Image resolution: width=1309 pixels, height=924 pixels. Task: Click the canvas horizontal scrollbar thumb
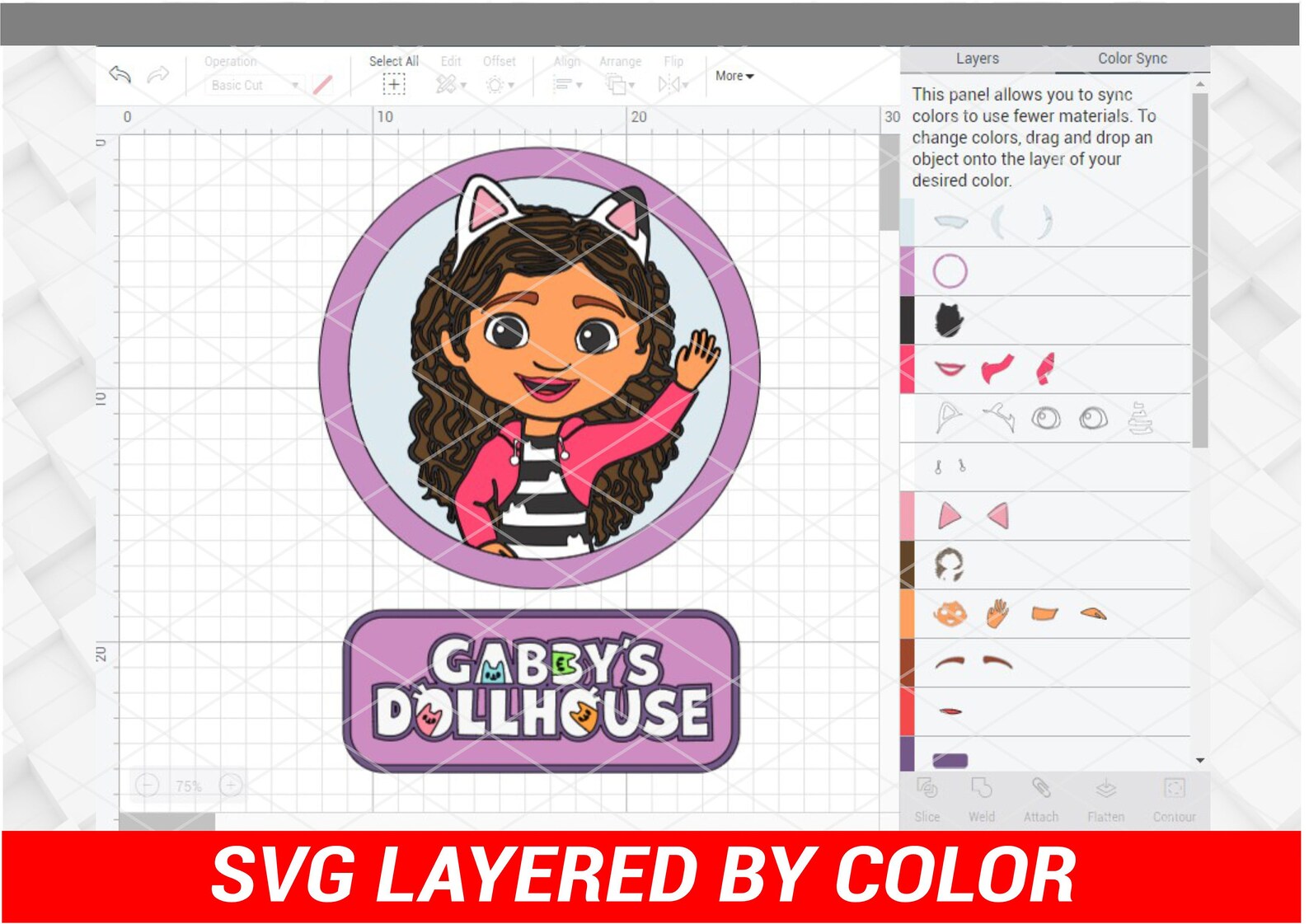(x=167, y=822)
